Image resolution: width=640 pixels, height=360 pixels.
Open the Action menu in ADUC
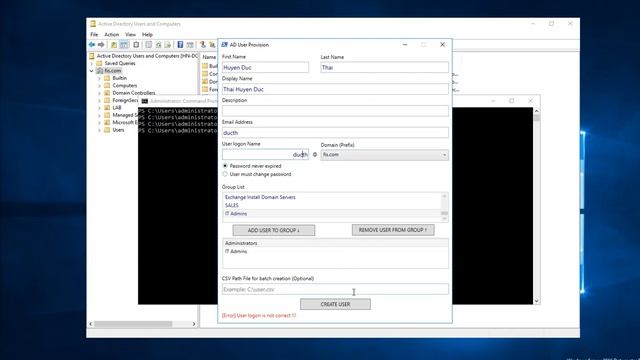[111, 35]
